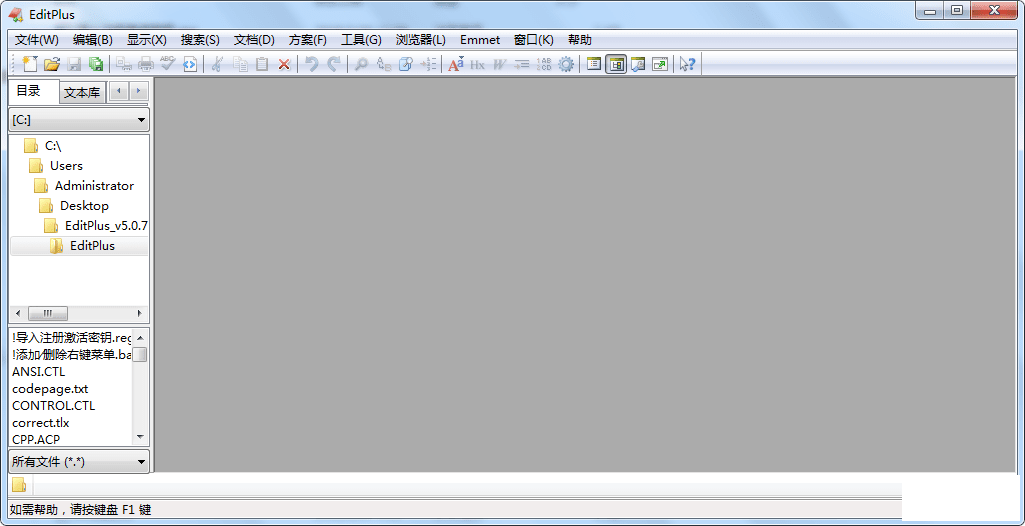This screenshot has width=1025, height=526.
Task: Click the Paste clipboard icon
Action: coord(262,64)
